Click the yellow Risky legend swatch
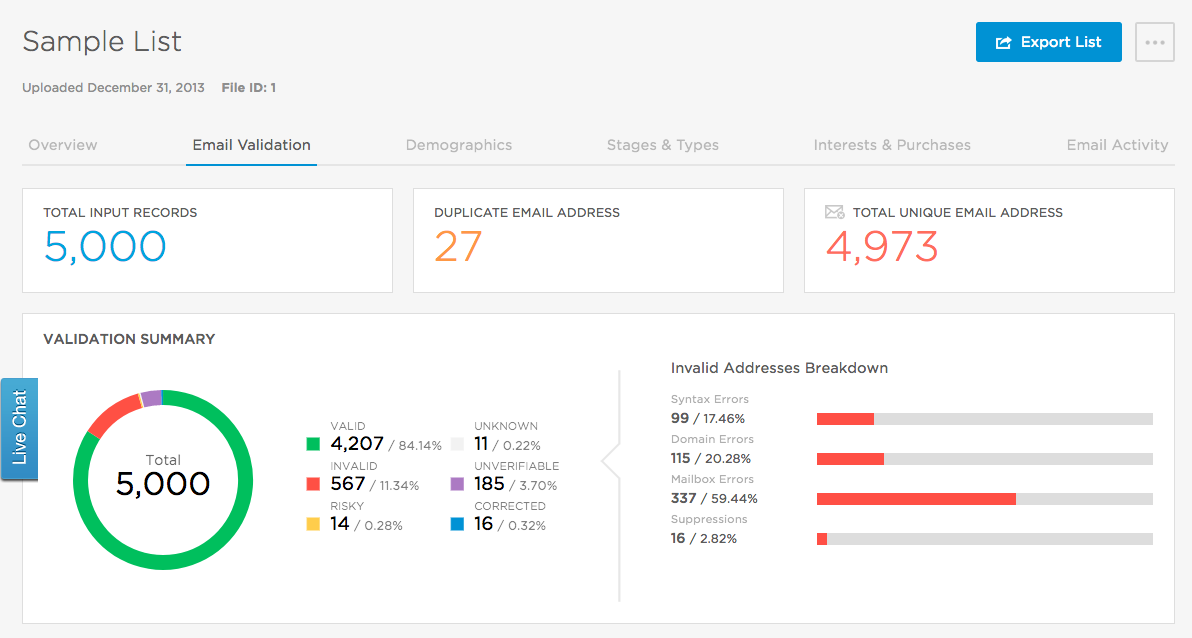Viewport: 1192px width, 638px height. pyautogui.click(x=313, y=524)
